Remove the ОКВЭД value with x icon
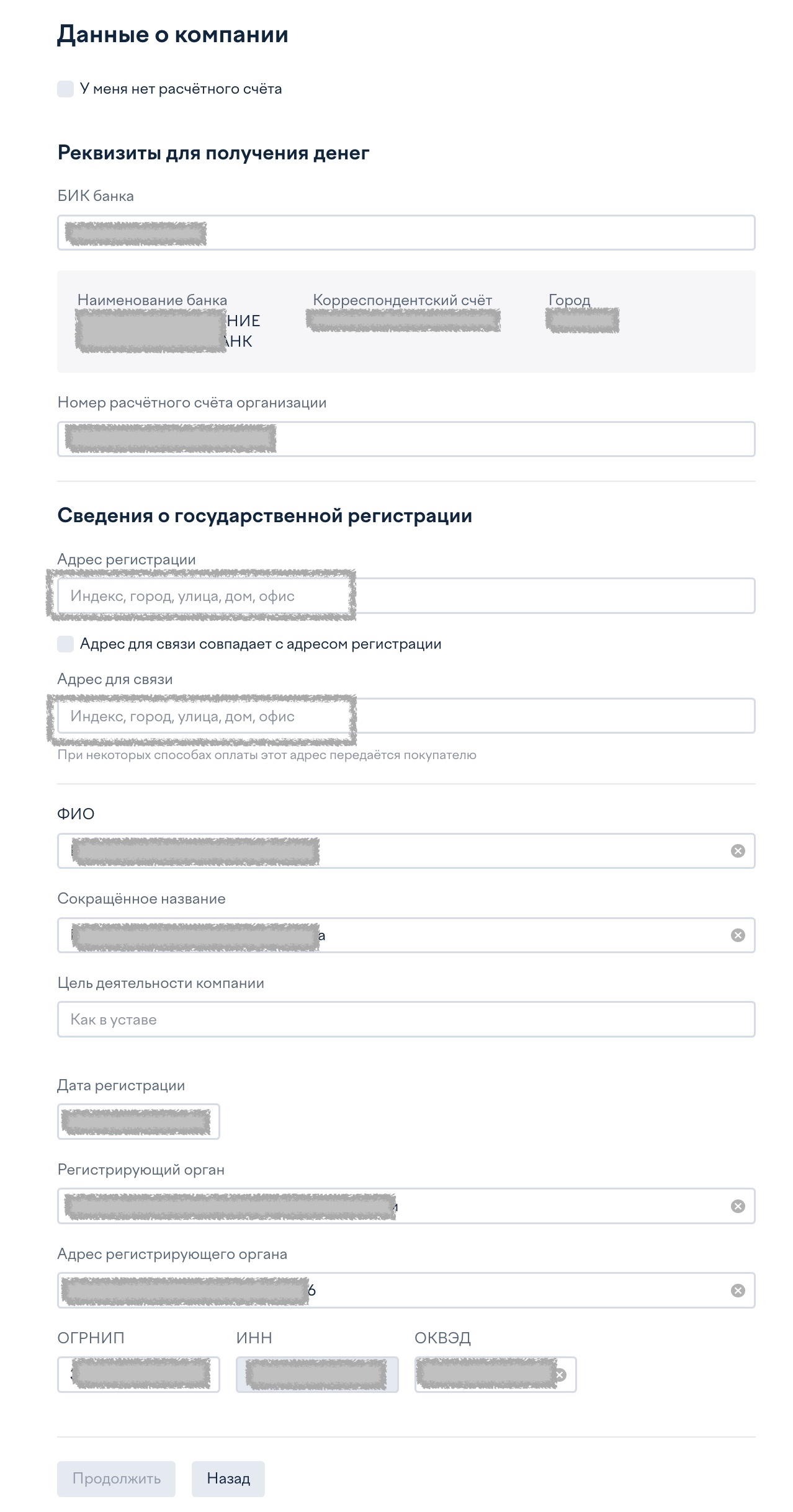This screenshot has width=793, height=1512. [560, 1375]
